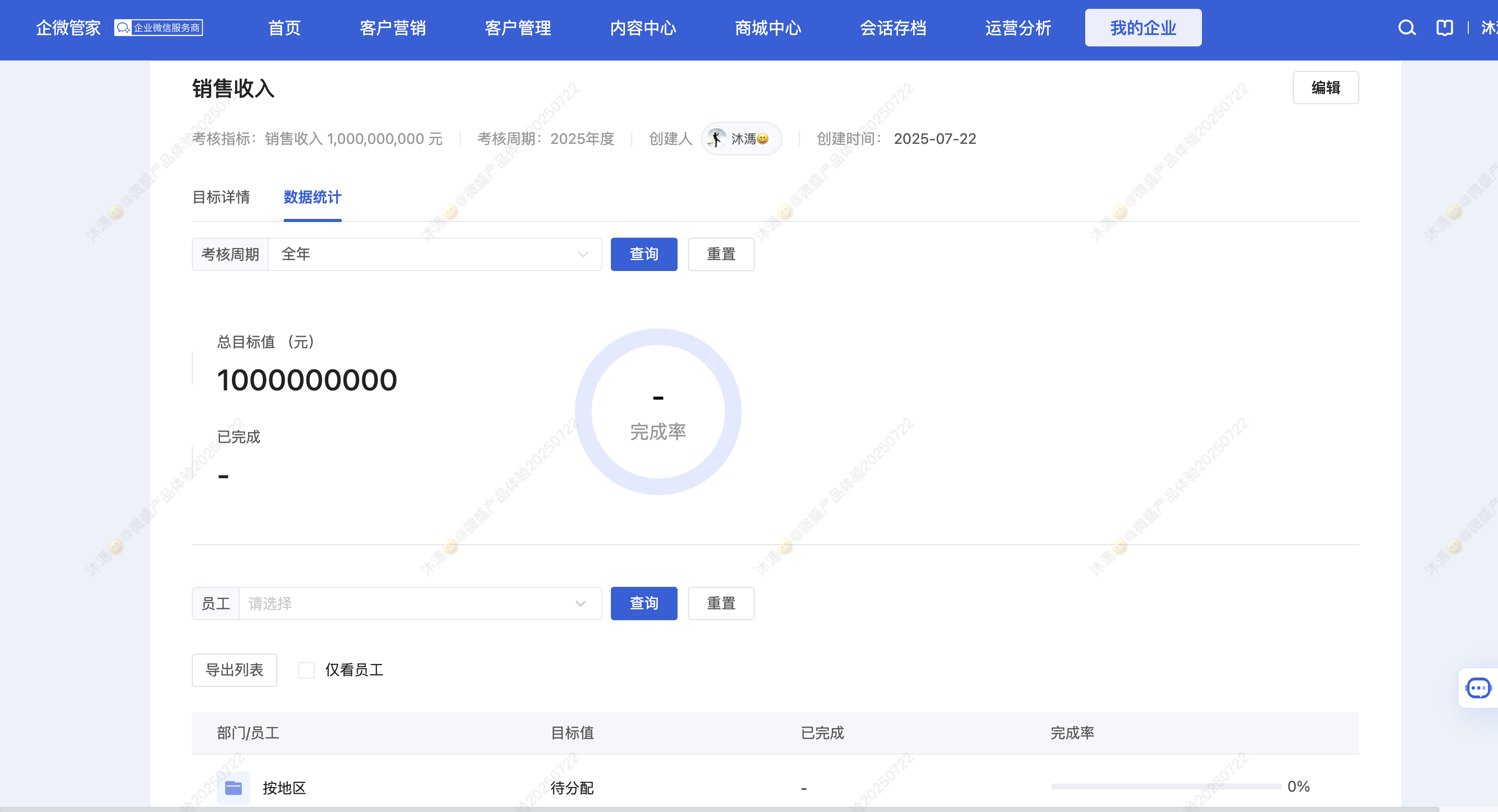The width and height of the screenshot is (1498, 812).
Task: Click the 企业微信服务商 badge logo
Action: click(x=158, y=27)
